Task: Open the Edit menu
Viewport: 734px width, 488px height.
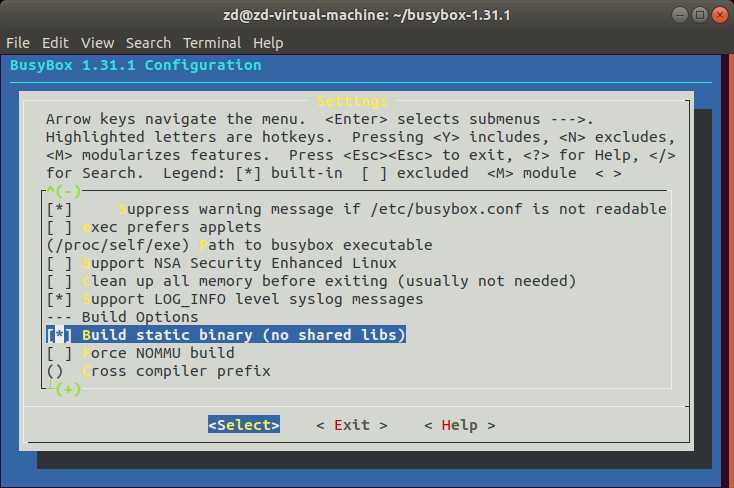Action: (x=55, y=43)
